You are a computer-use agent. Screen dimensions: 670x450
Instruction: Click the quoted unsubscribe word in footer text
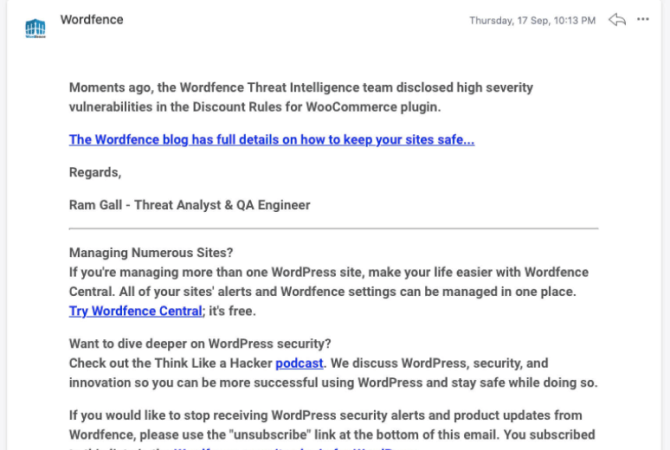point(270,435)
